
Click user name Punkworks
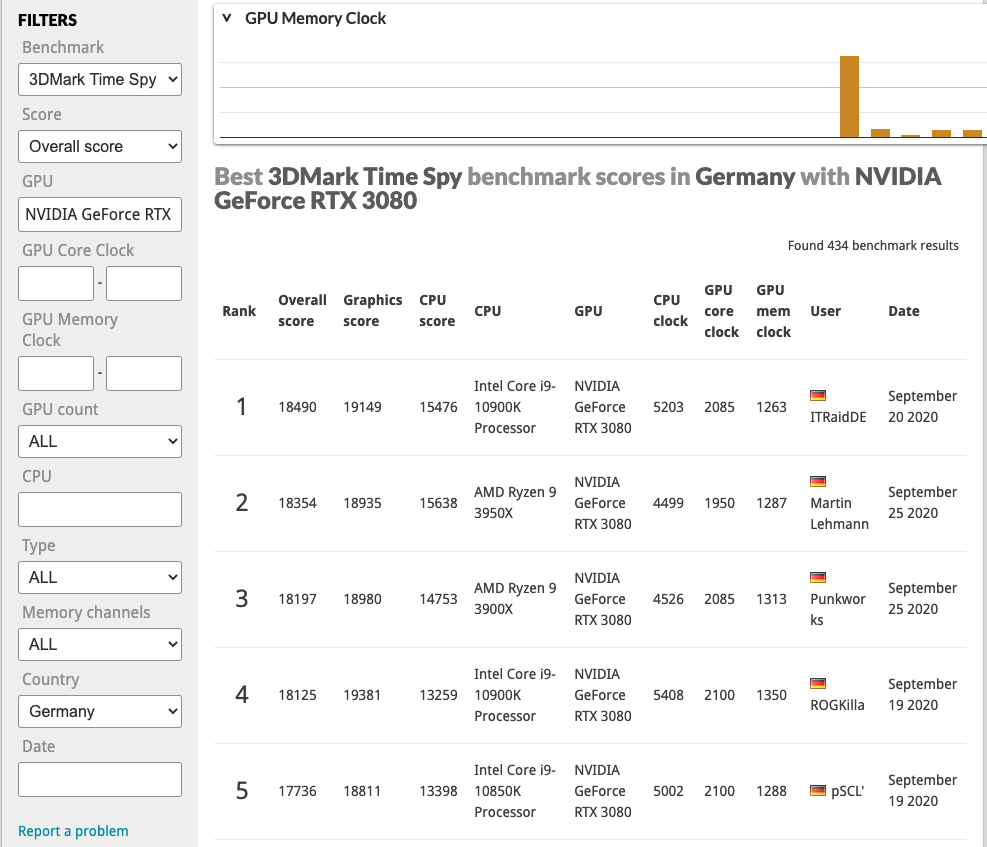coord(838,609)
